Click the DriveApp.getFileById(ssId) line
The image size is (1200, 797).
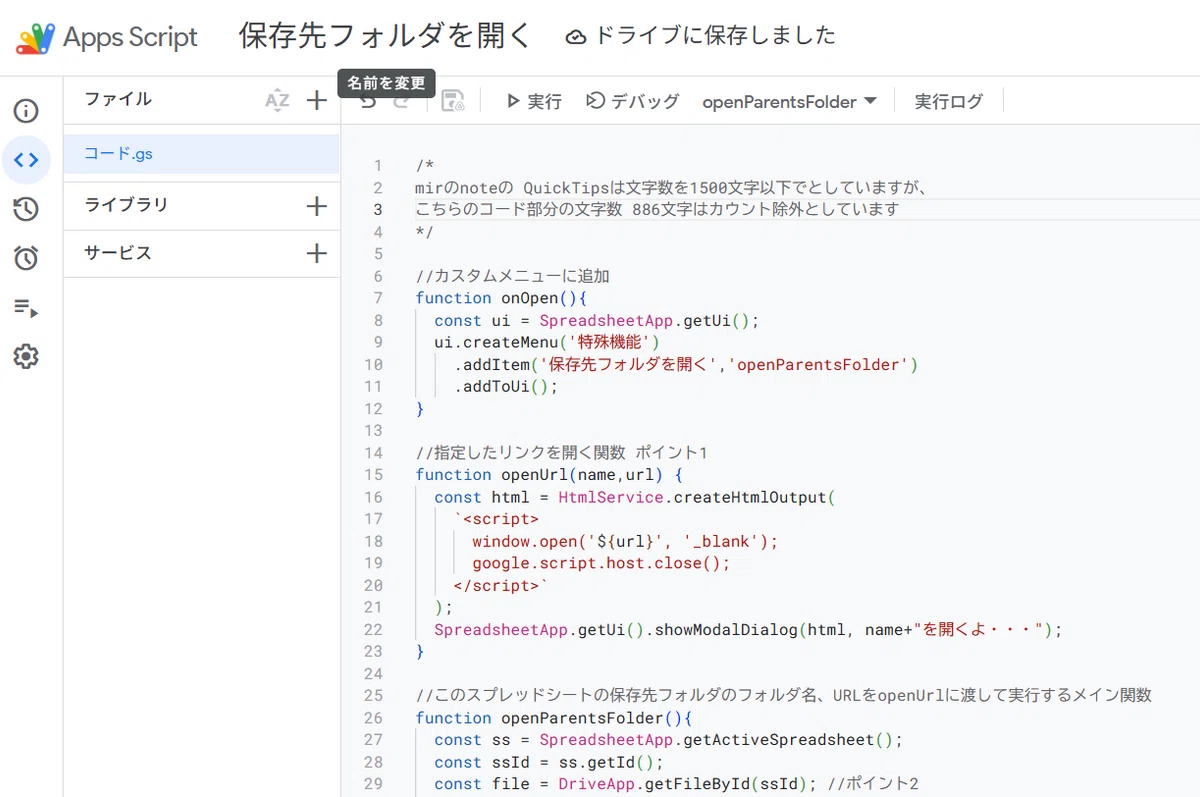click(676, 784)
